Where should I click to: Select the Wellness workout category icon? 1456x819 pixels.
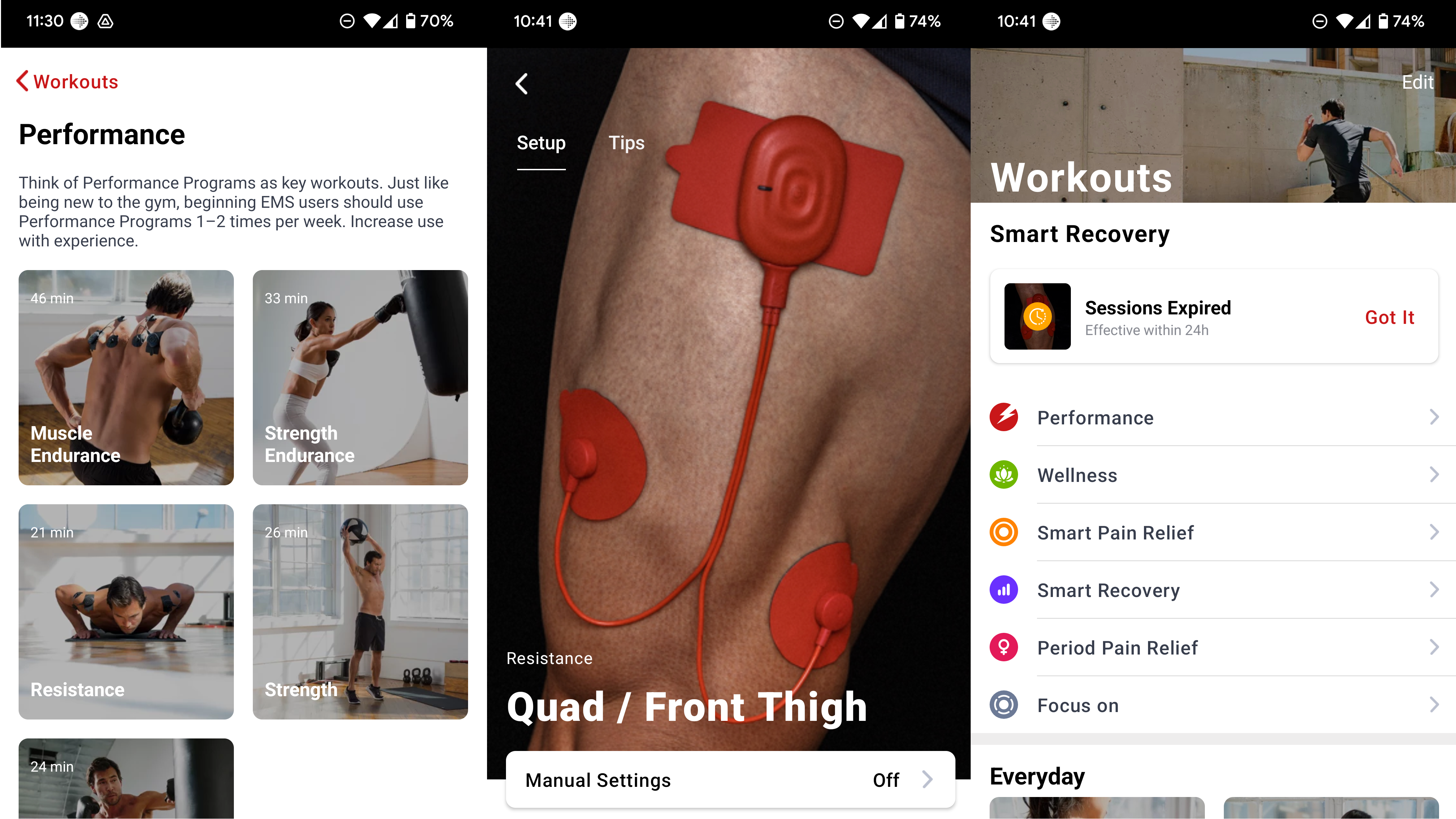pos(1004,474)
